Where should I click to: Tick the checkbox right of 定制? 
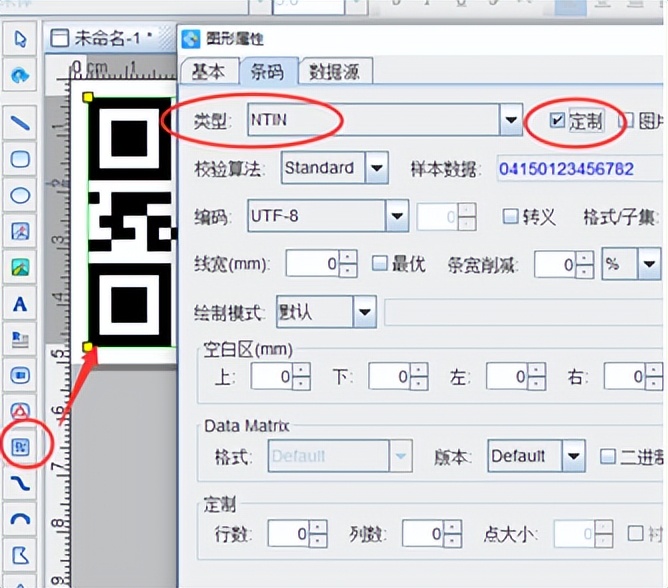pyautogui.click(x=626, y=121)
